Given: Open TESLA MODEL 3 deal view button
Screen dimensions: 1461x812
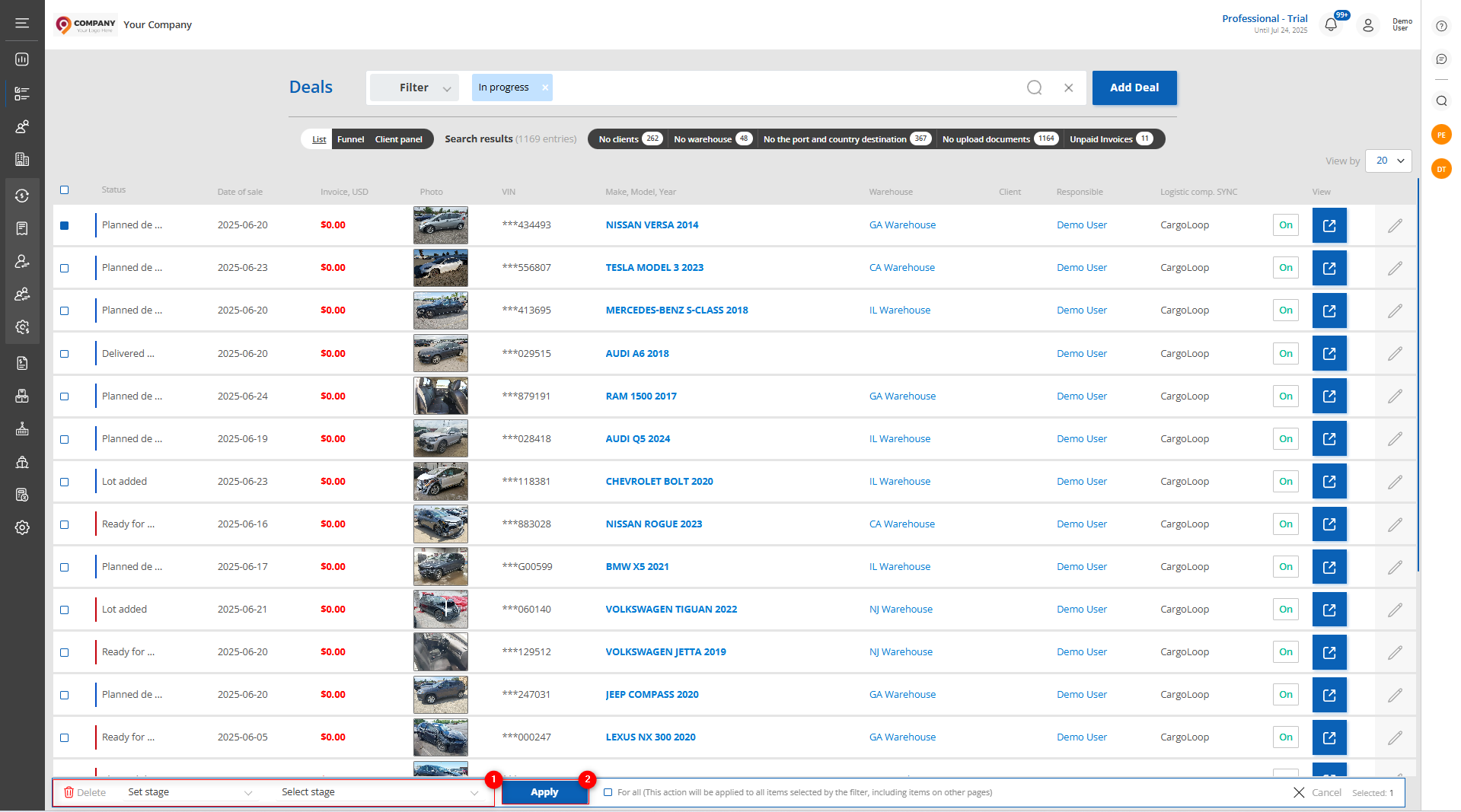Looking at the screenshot, I should 1329,268.
